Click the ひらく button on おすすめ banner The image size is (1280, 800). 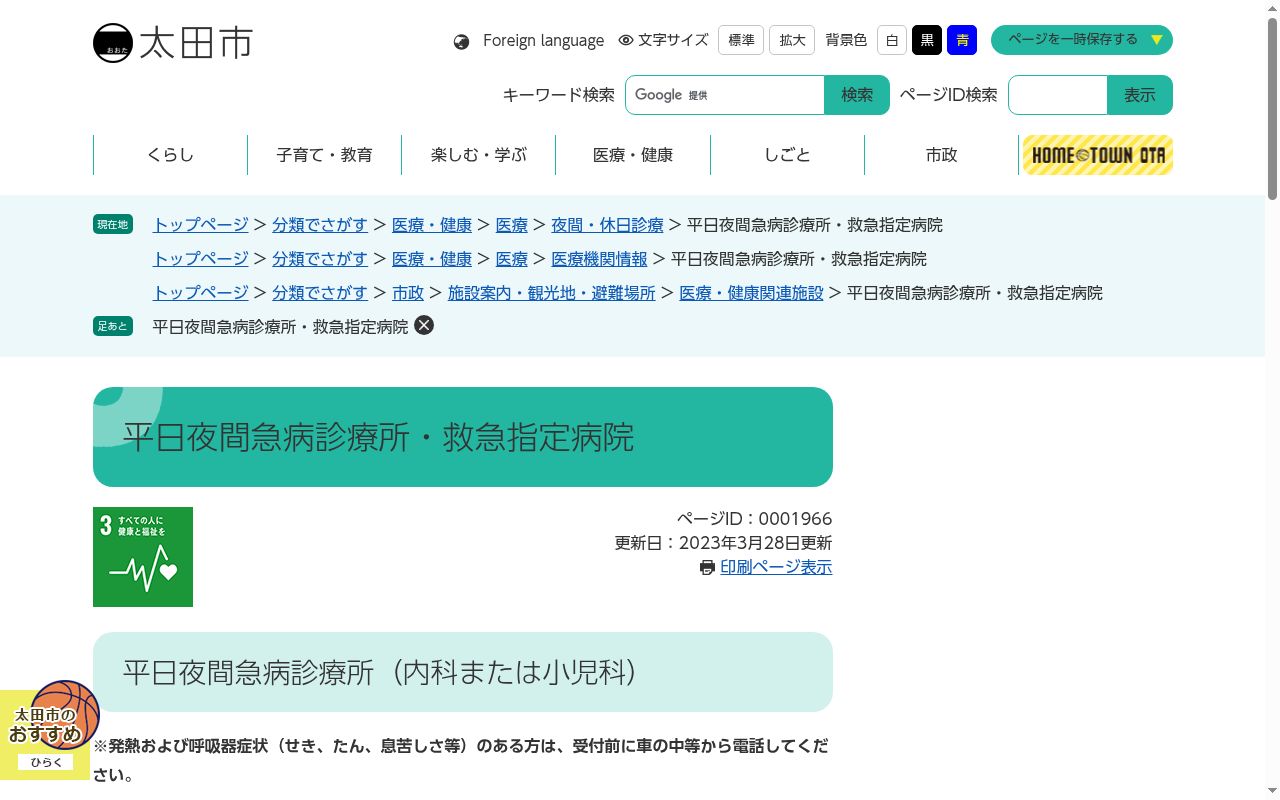tap(45, 762)
